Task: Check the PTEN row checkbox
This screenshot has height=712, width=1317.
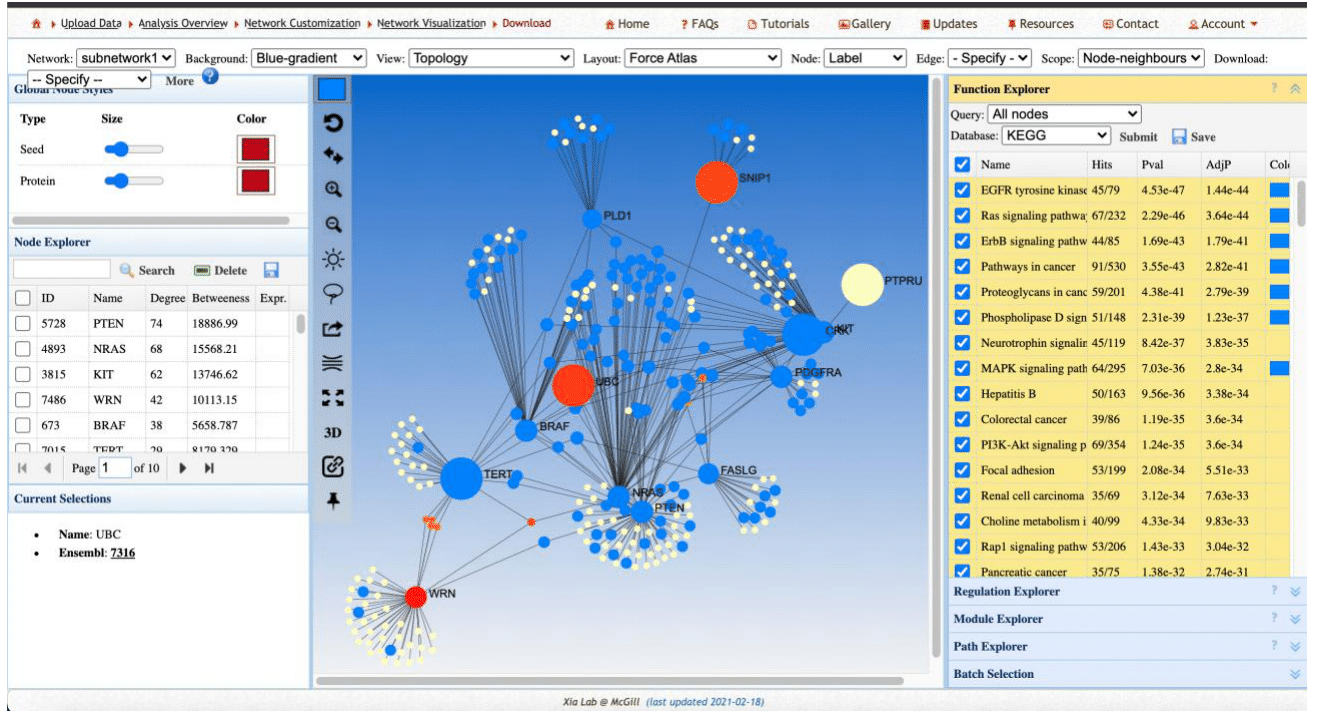Action: pyautogui.click(x=22, y=324)
